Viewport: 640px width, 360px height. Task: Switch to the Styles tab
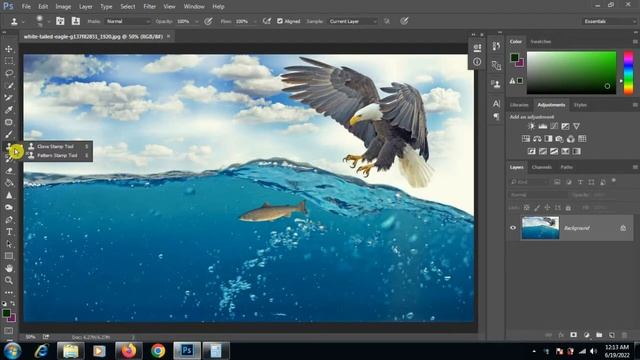pyautogui.click(x=580, y=105)
